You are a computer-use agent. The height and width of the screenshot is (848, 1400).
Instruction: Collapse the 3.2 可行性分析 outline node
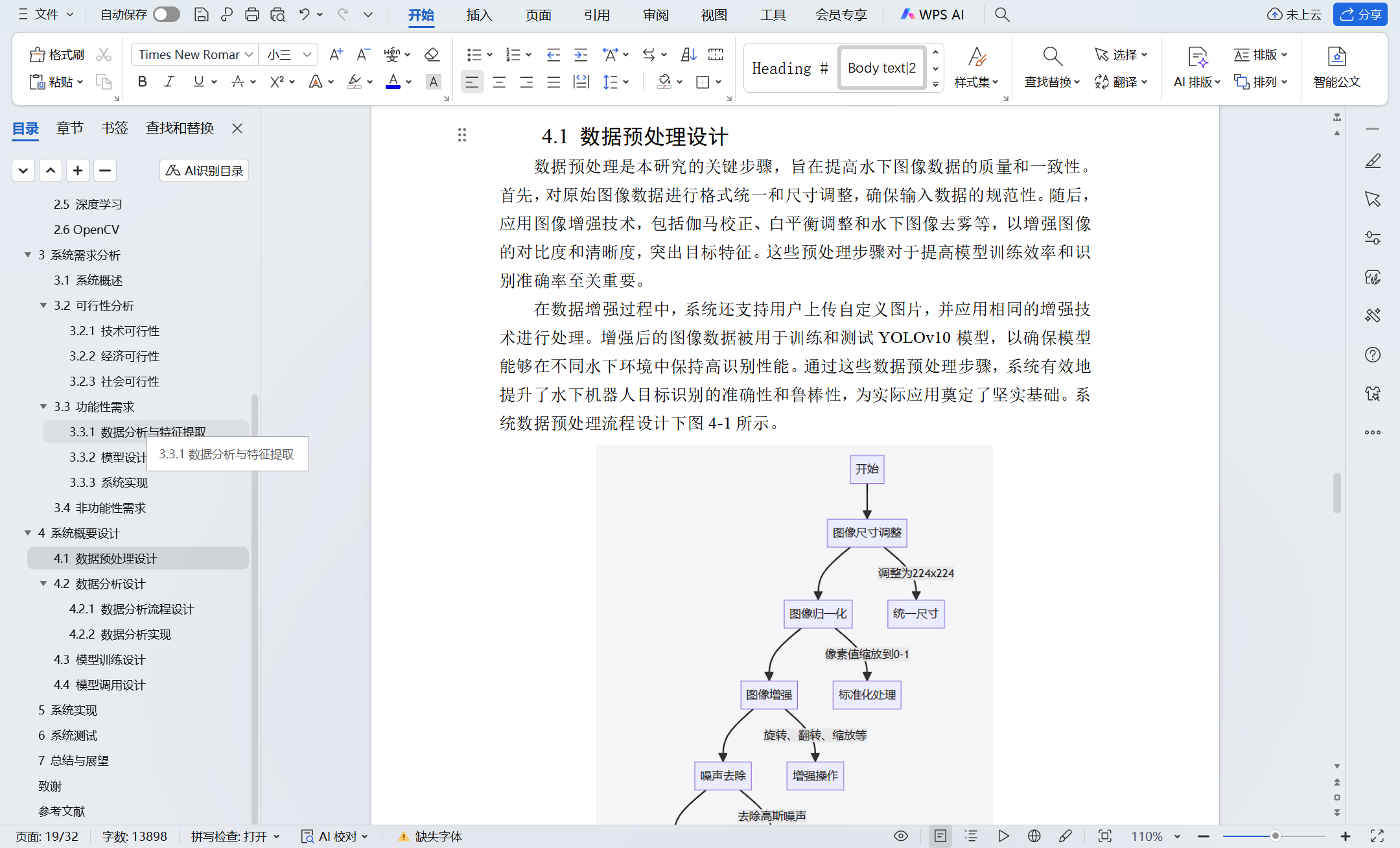pos(43,305)
